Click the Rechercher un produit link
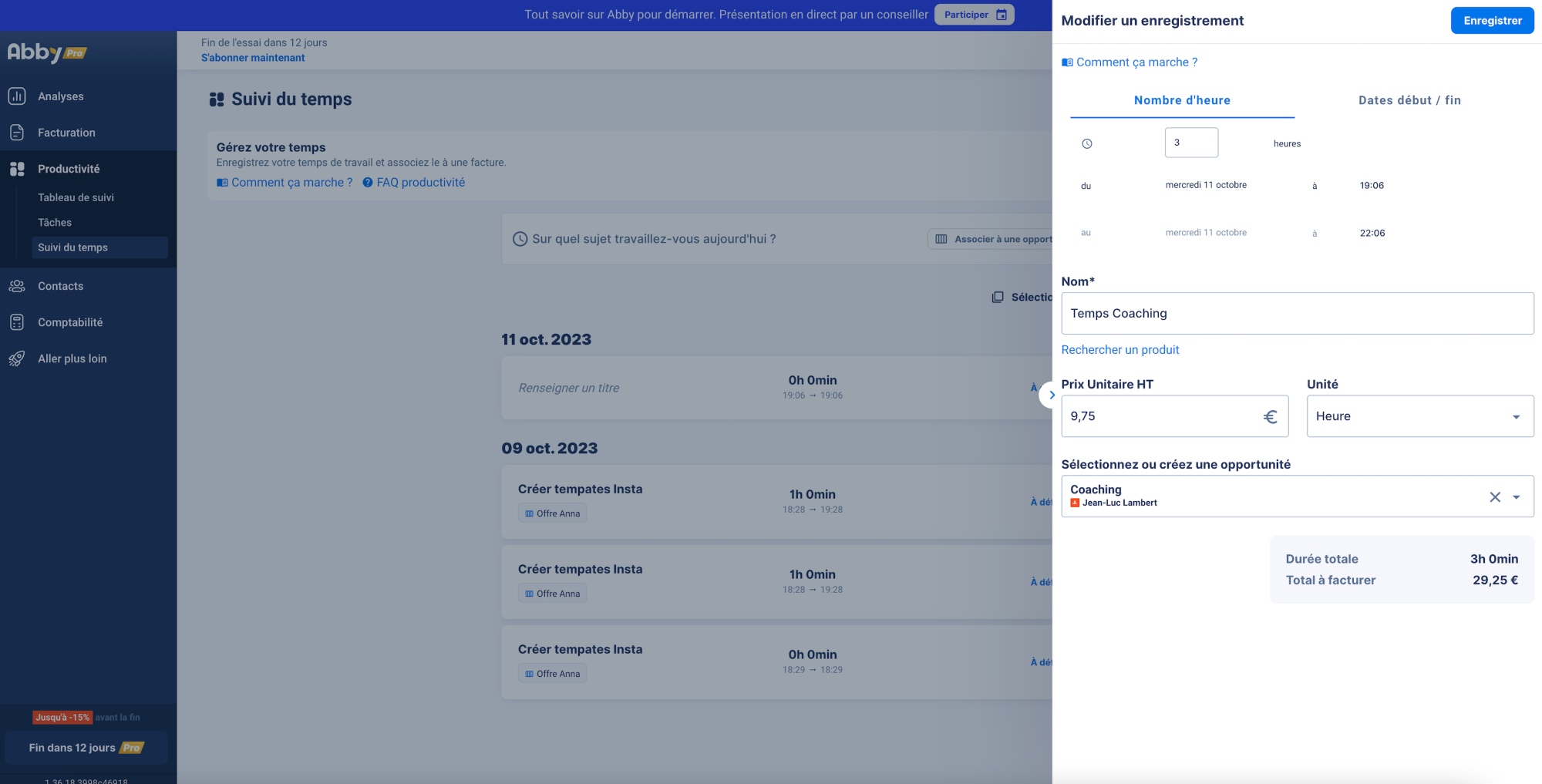The height and width of the screenshot is (784, 1542). [x=1119, y=350]
